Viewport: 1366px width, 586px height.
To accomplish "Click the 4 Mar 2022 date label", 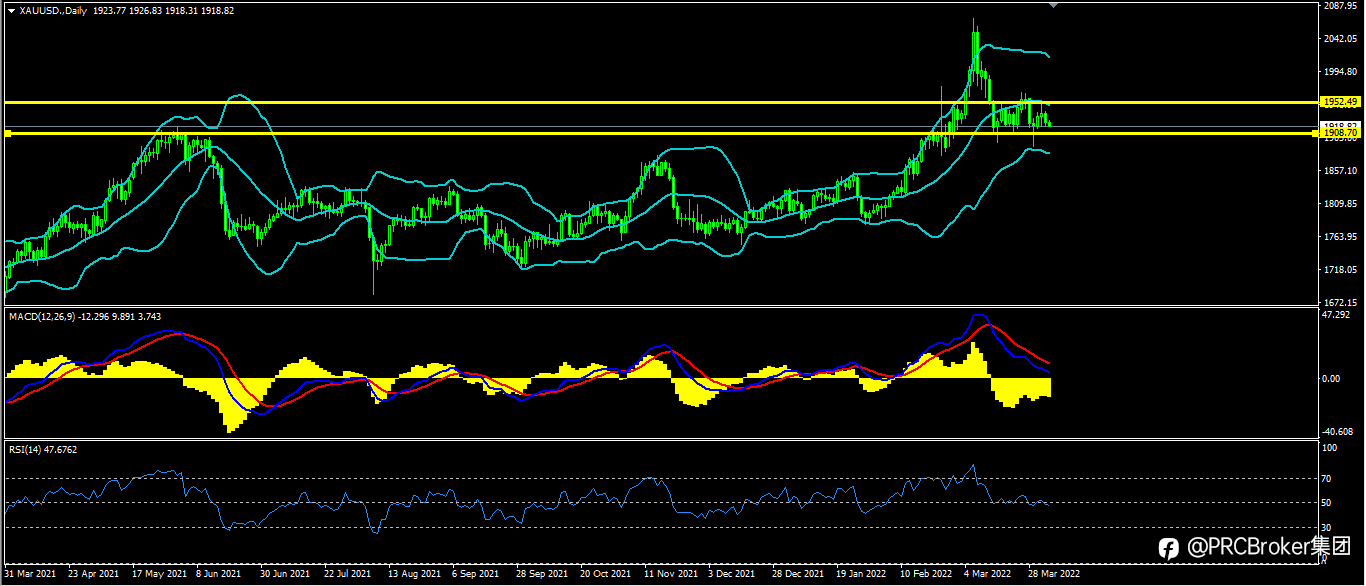I will (x=987, y=575).
